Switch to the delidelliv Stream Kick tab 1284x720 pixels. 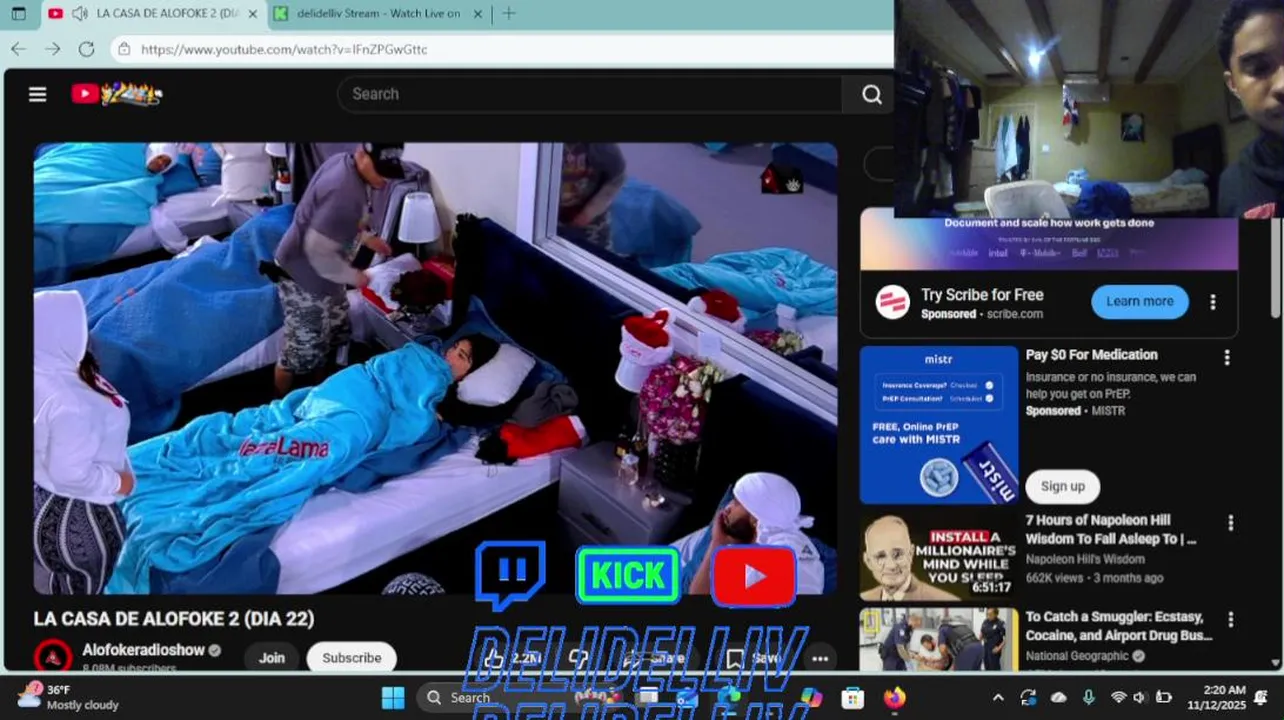point(378,14)
